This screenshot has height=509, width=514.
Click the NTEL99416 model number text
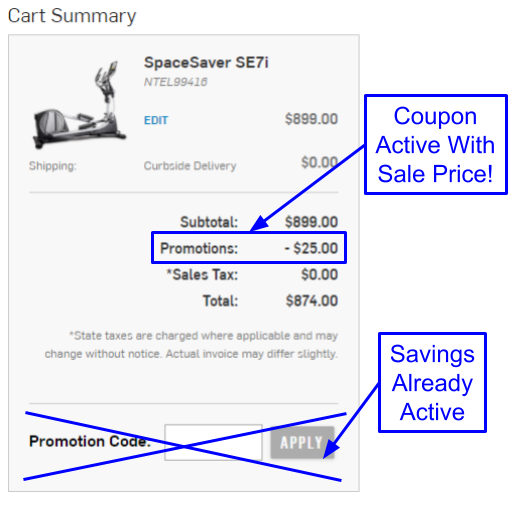[175, 82]
